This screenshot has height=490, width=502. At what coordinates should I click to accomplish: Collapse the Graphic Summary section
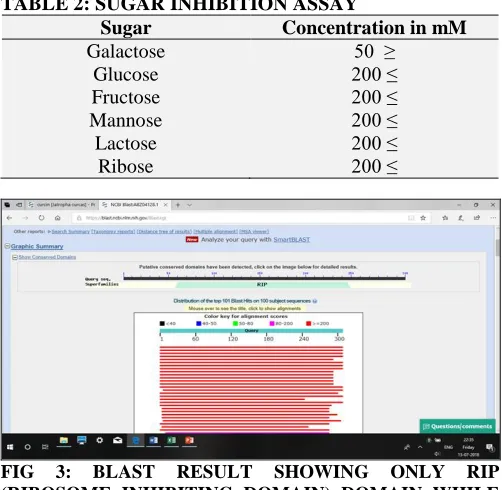(7, 246)
